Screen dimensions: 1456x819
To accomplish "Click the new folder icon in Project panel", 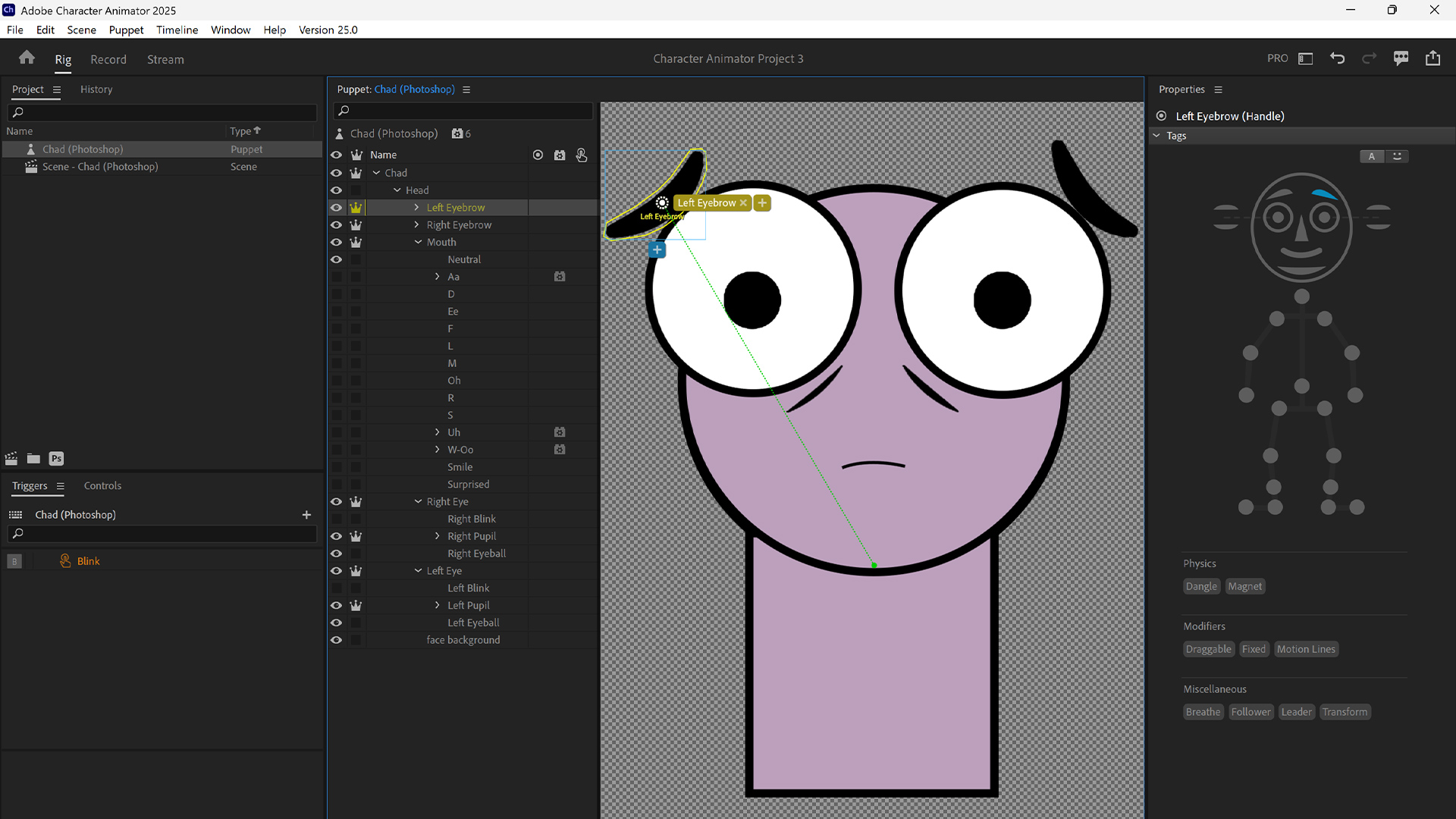I will pos(33,458).
